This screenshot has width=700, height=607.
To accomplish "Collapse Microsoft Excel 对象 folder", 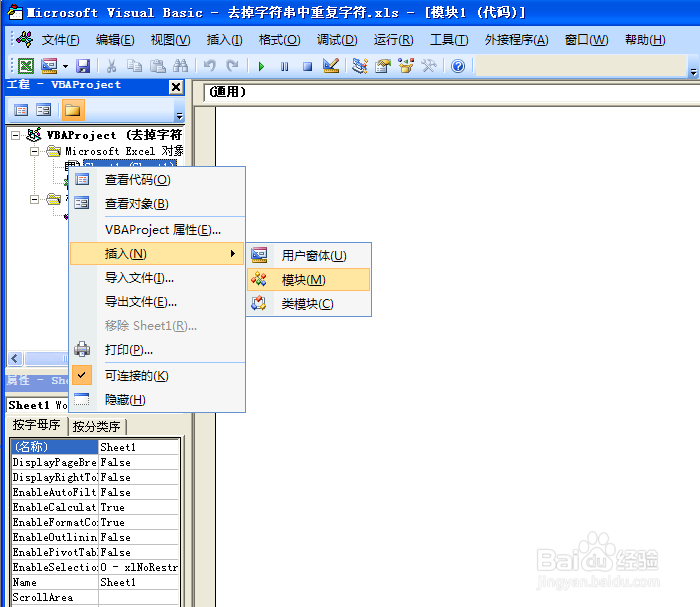I will (34, 151).
